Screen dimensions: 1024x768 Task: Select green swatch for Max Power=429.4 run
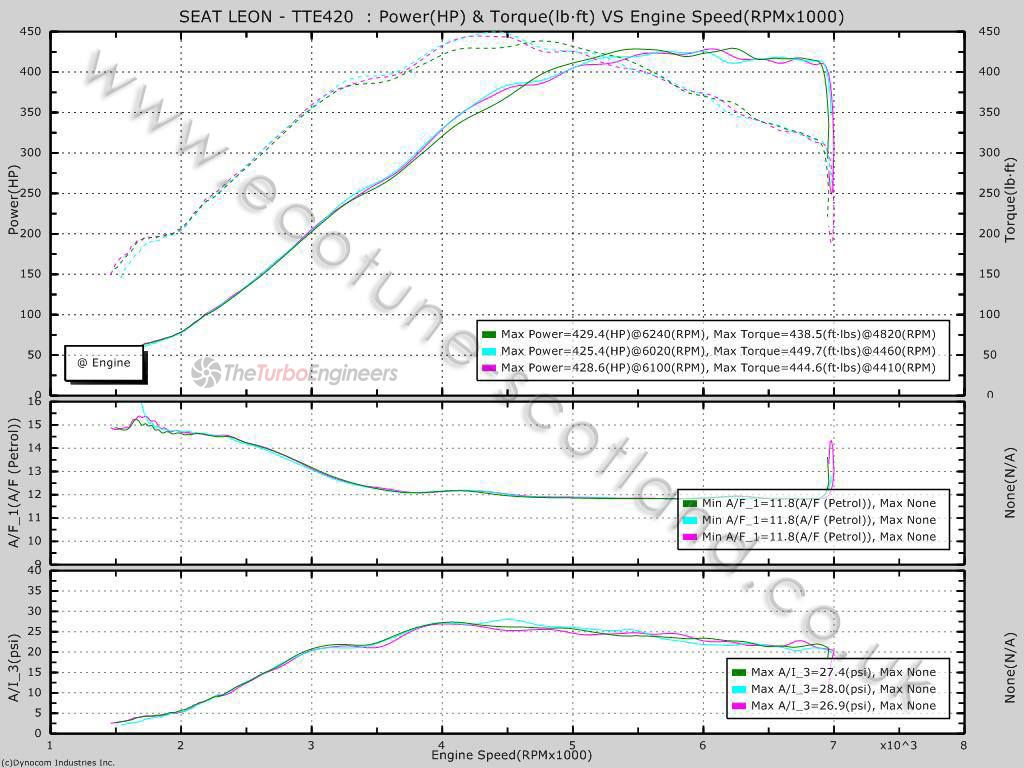click(488, 334)
